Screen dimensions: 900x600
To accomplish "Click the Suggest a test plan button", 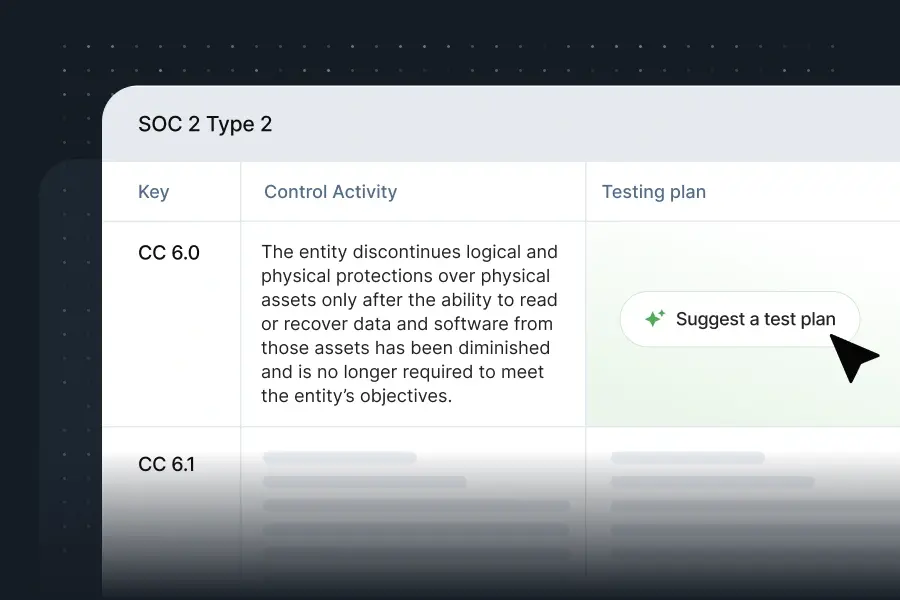I will (x=740, y=319).
